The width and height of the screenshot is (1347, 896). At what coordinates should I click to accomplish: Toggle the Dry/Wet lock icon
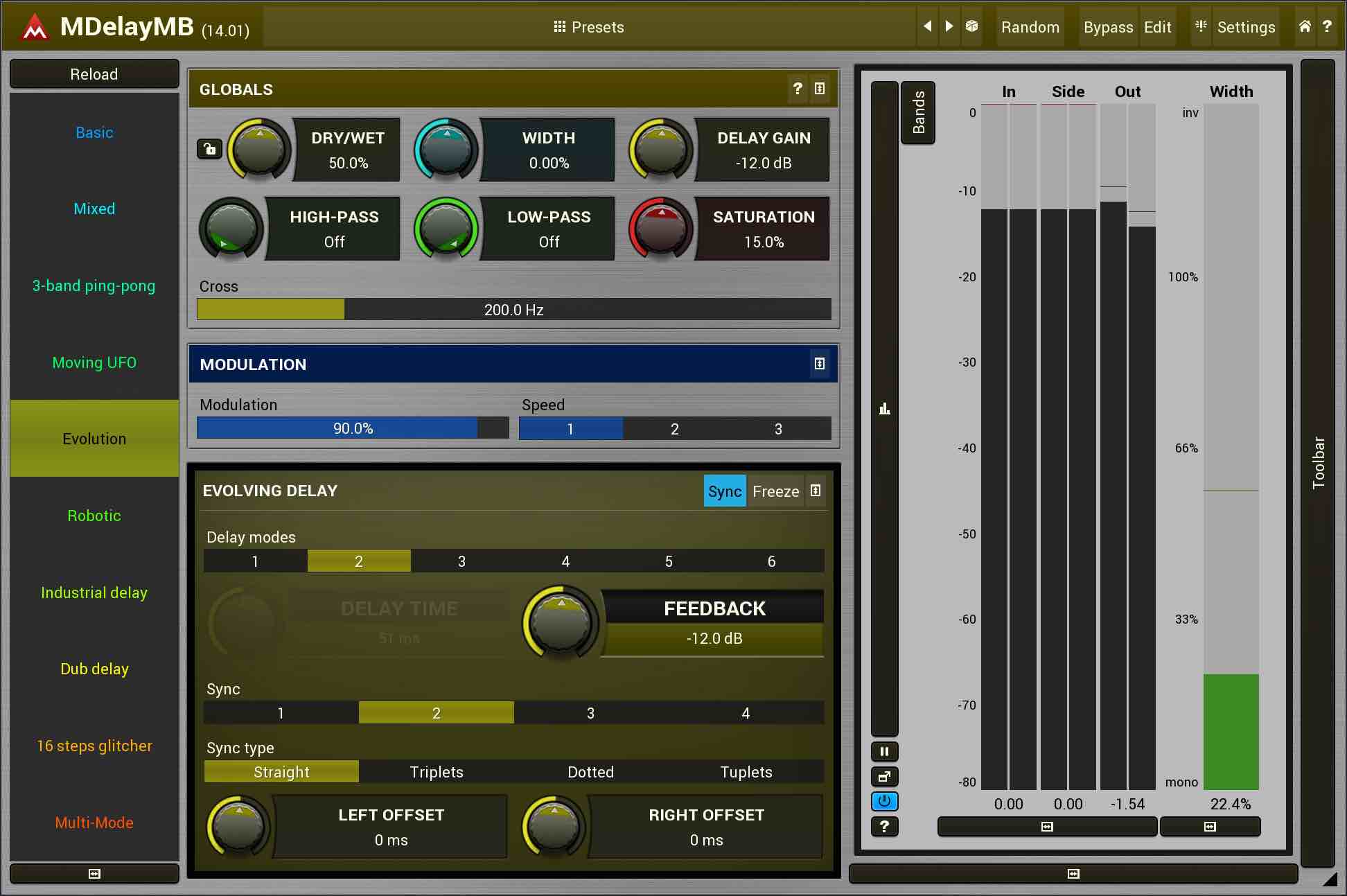[209, 149]
